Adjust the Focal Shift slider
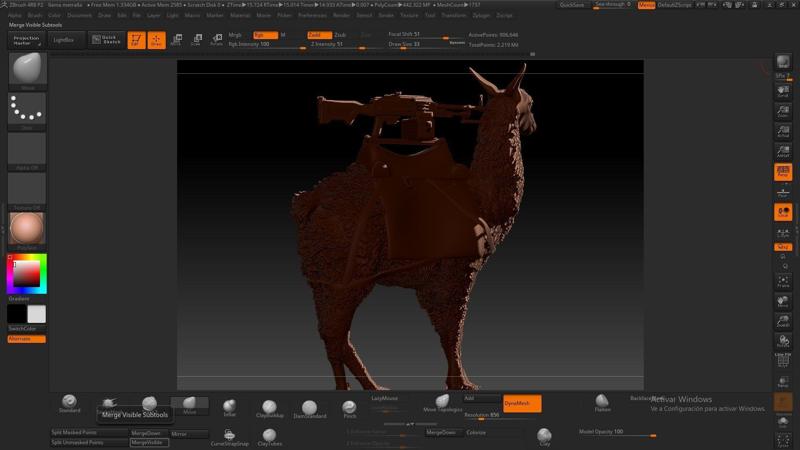The width and height of the screenshot is (800, 450). [418, 34]
